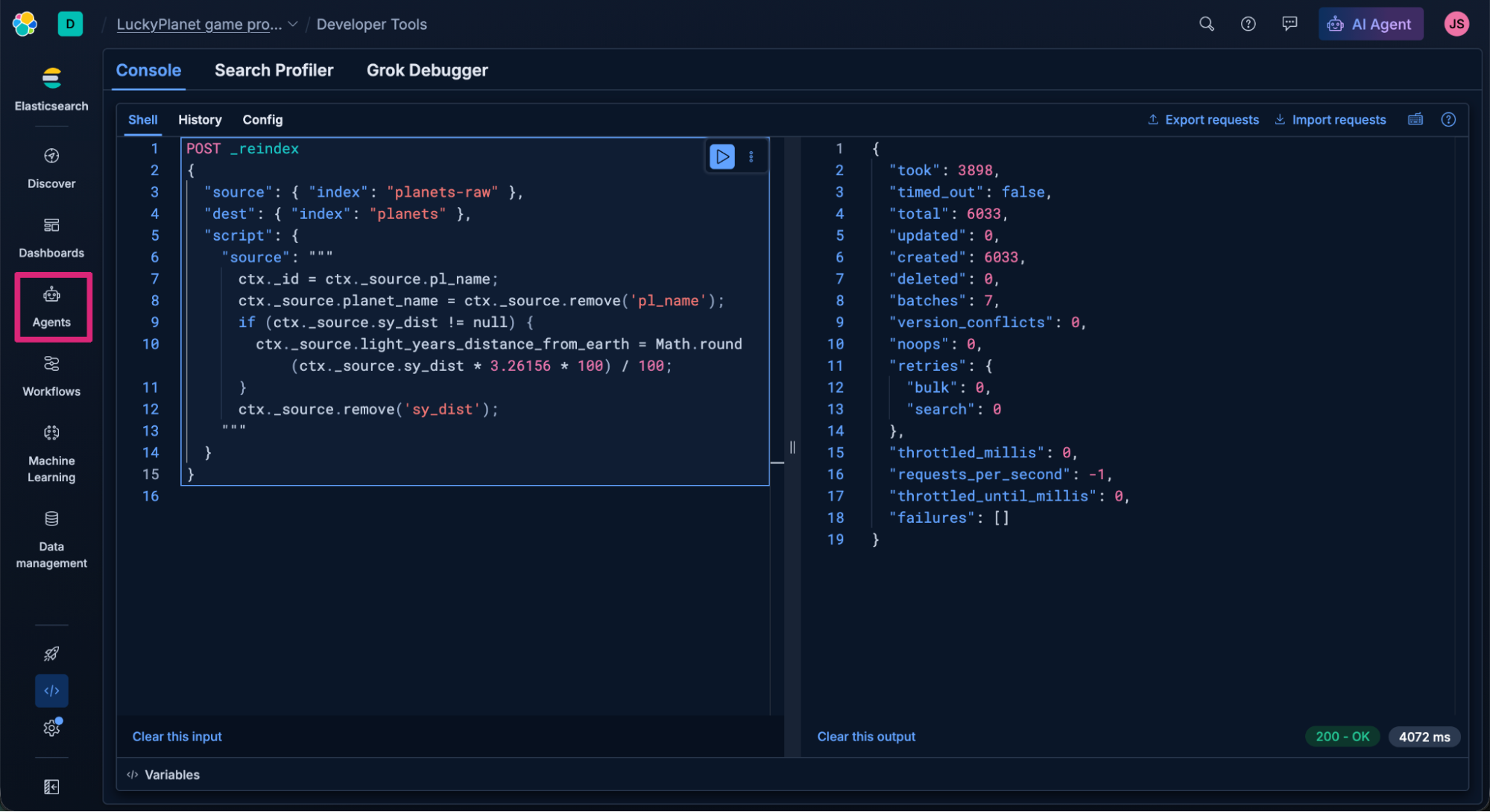Open keyboard shortcuts icon in console toolbar
Screen dimensions: 1490x812
[x=1415, y=119]
